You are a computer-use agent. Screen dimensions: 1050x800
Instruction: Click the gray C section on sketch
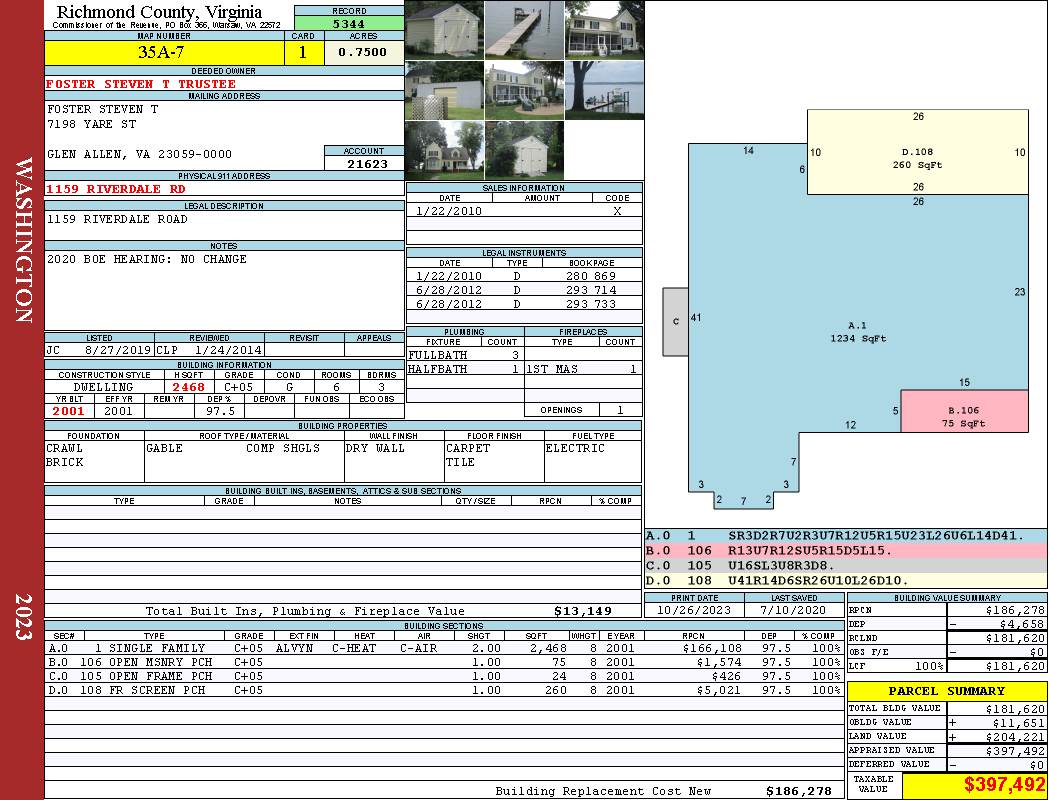[676, 321]
